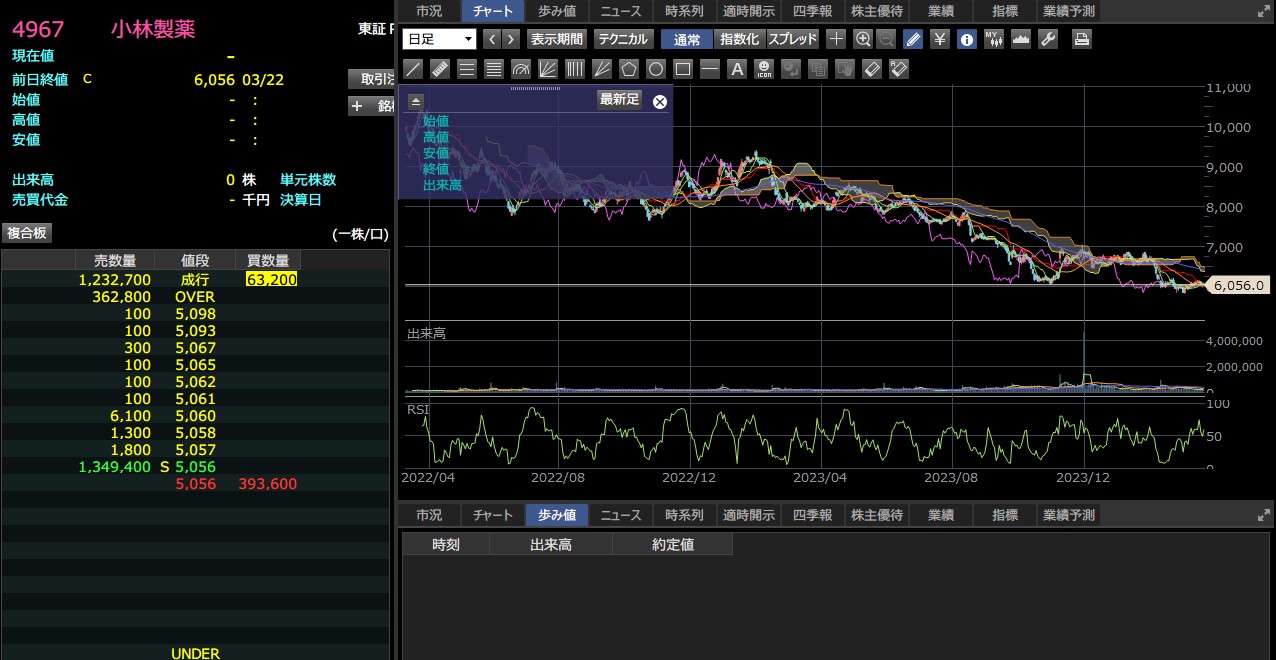This screenshot has height=660, width=1276.
Task: Click the 複合板 button
Action: click(x=27, y=233)
